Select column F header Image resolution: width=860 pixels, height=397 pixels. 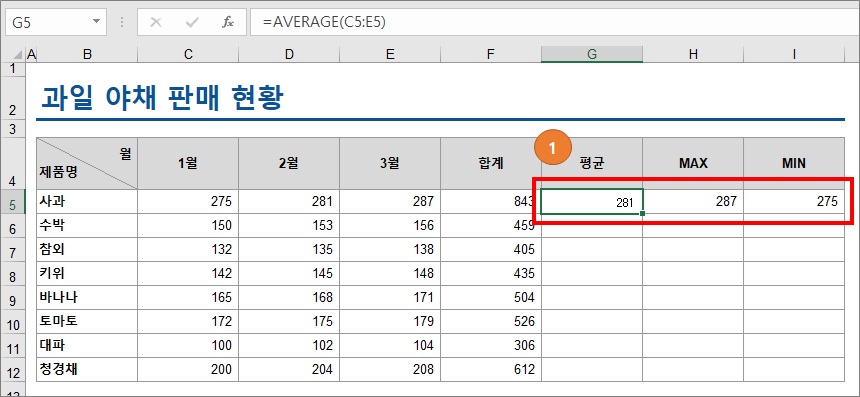click(x=491, y=54)
